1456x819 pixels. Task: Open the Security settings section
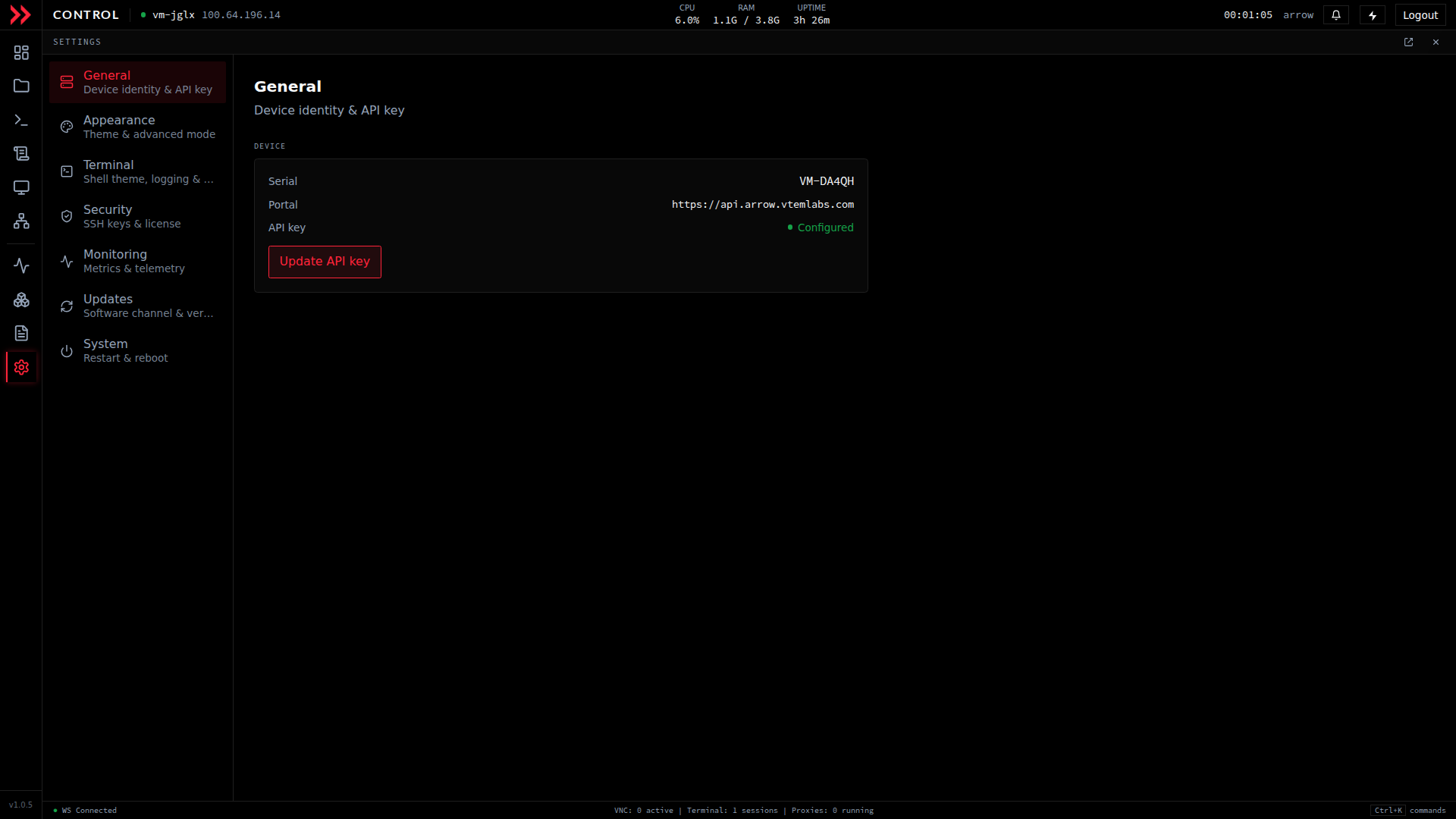coord(138,216)
